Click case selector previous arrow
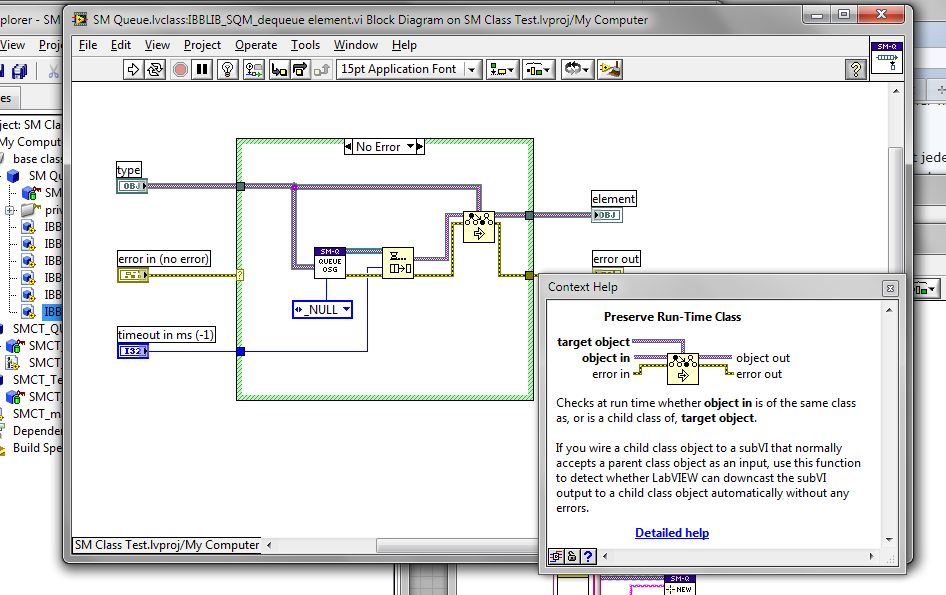This screenshot has height=595, width=946. coord(348,147)
